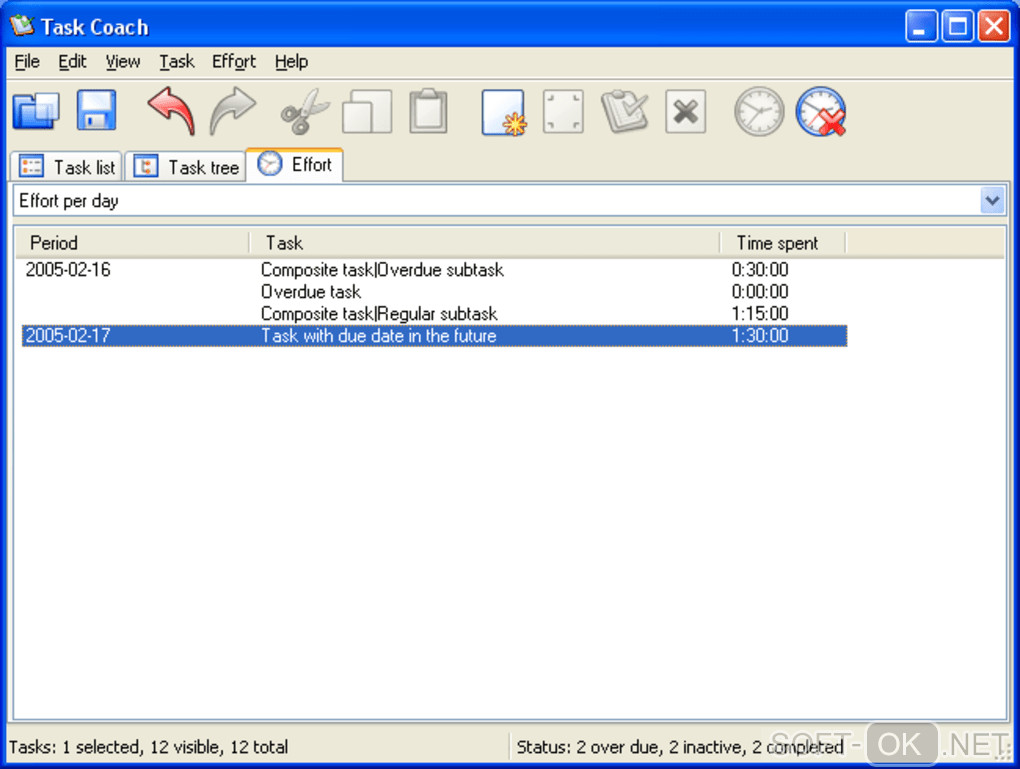Open the Help menu

tap(291, 62)
